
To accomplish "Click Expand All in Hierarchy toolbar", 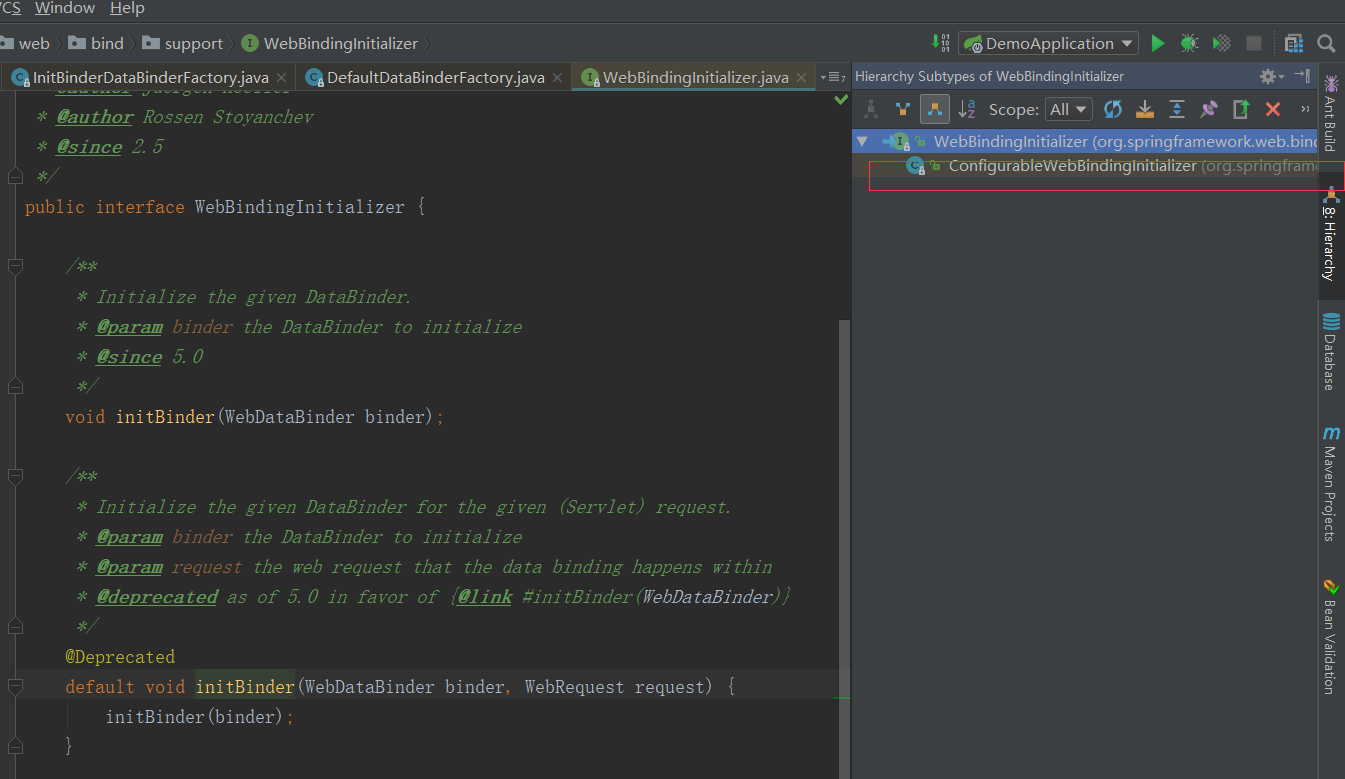I will tap(1177, 109).
